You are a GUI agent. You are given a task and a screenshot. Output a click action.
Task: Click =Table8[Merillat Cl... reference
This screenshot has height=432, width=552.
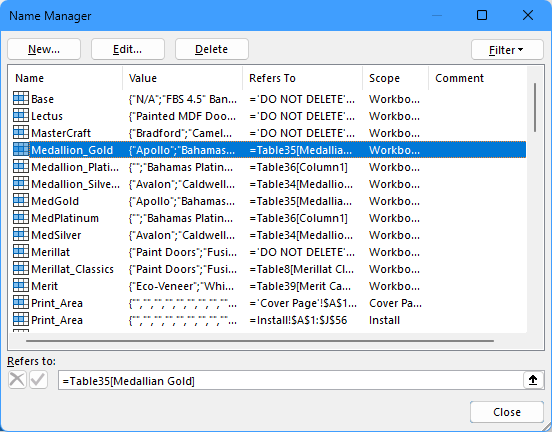pyautogui.click(x=302, y=269)
